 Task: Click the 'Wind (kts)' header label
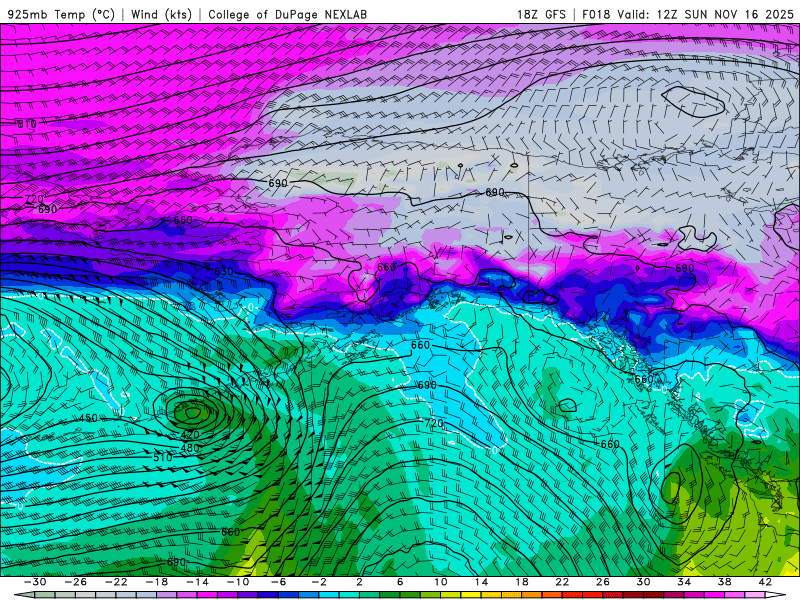pos(161,14)
